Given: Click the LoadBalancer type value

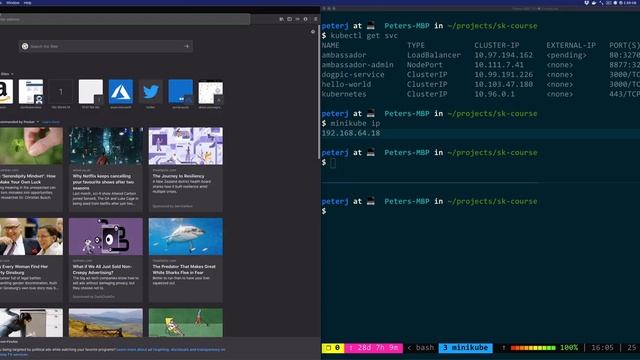Looking at the screenshot, I should pos(434,55).
